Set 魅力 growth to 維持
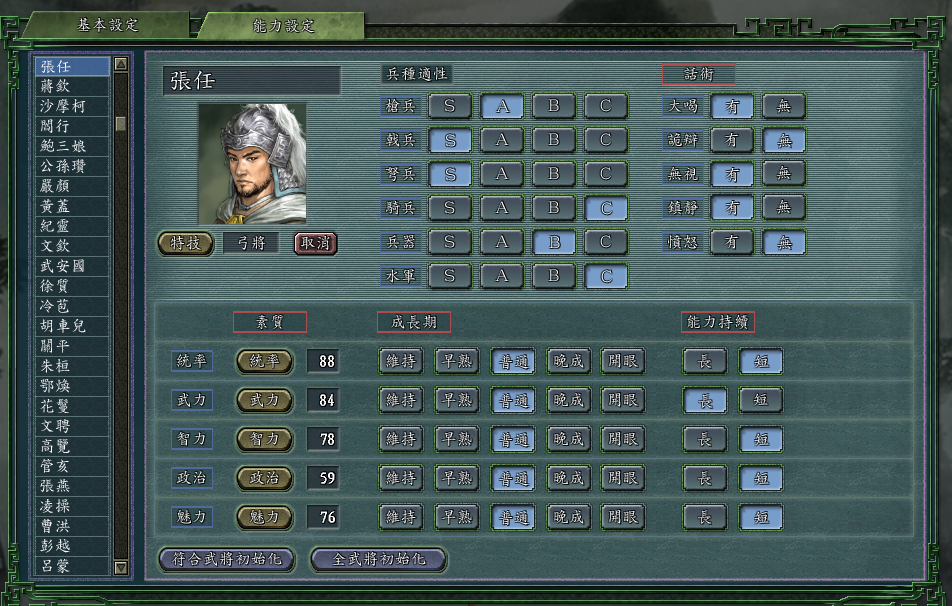Image resolution: width=952 pixels, height=606 pixels. coord(401,517)
